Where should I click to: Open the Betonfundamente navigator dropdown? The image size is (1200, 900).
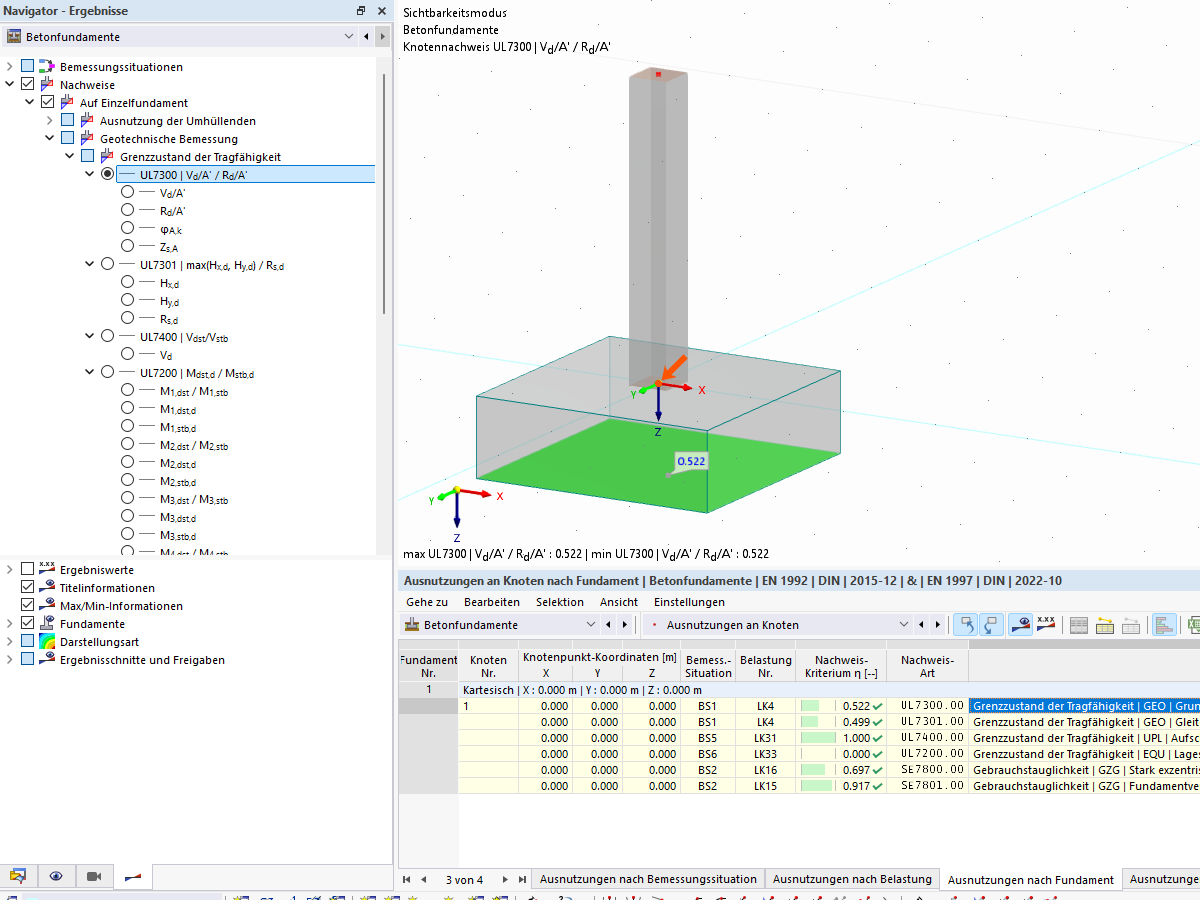(349, 34)
